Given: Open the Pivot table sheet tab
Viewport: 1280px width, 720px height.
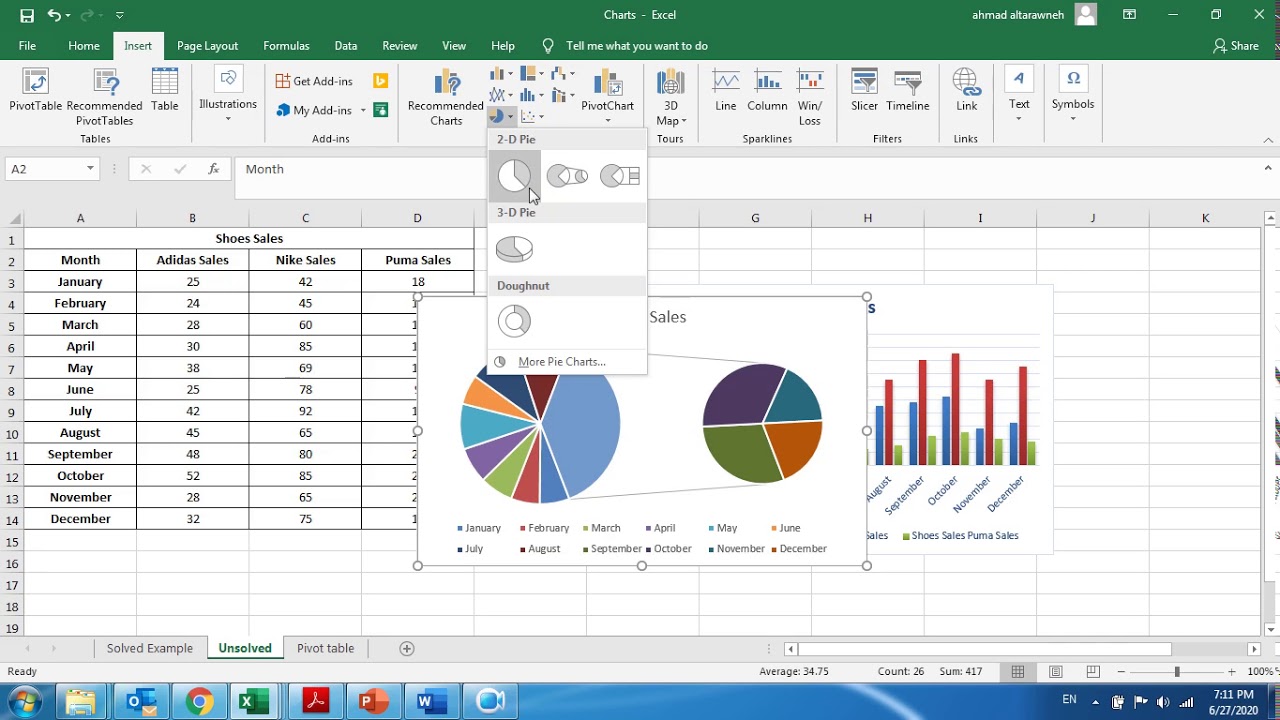Looking at the screenshot, I should 325,648.
